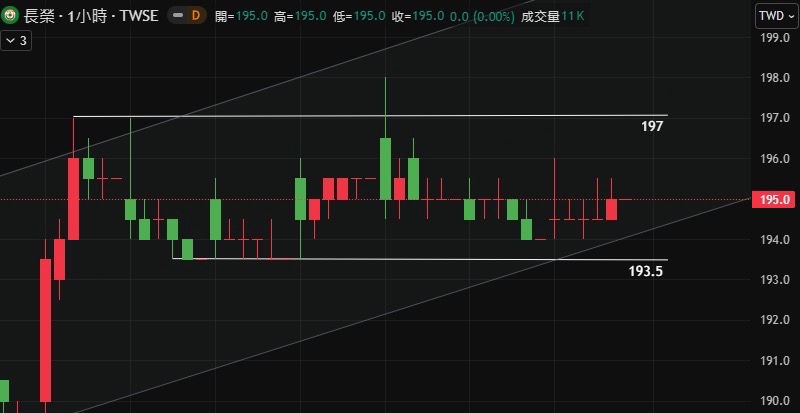
Task: Click the 191.0 price axis label
Action: pyautogui.click(x=774, y=360)
